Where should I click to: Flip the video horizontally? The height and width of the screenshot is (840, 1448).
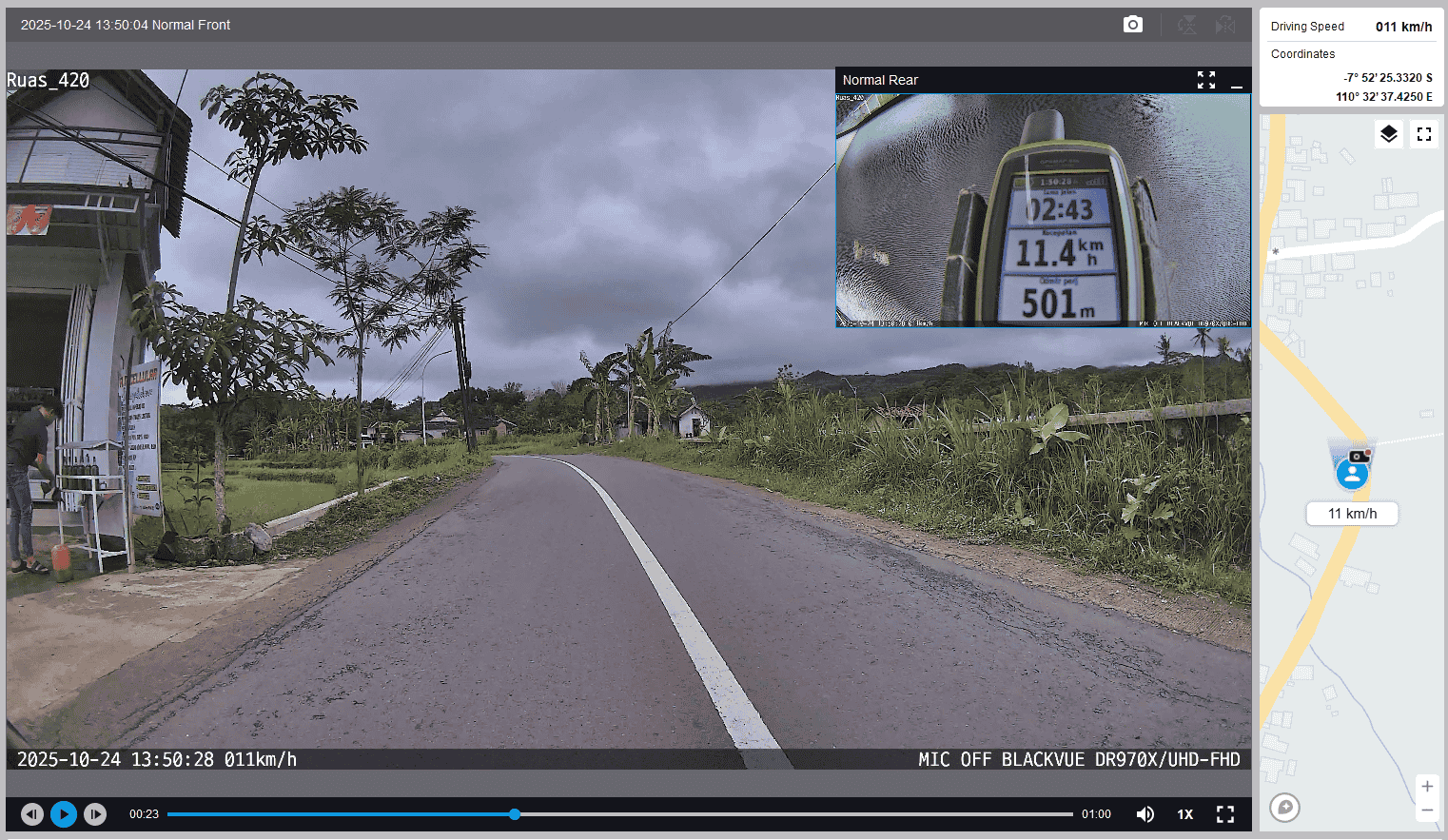tap(1225, 25)
